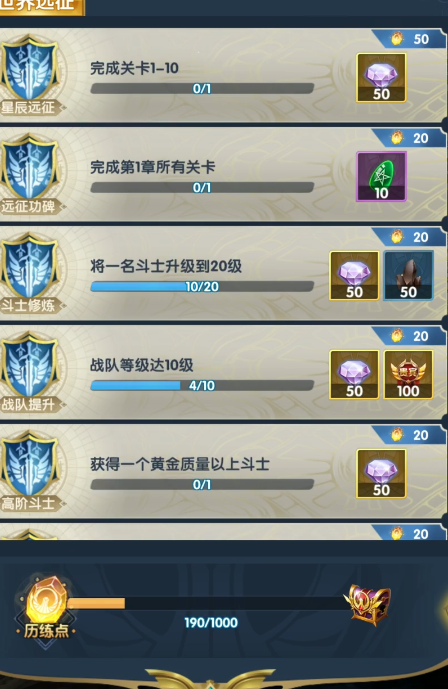This screenshot has height=689, width=448.
Task: Click the 190/1000 progress bar
Action: [x=206, y=603]
